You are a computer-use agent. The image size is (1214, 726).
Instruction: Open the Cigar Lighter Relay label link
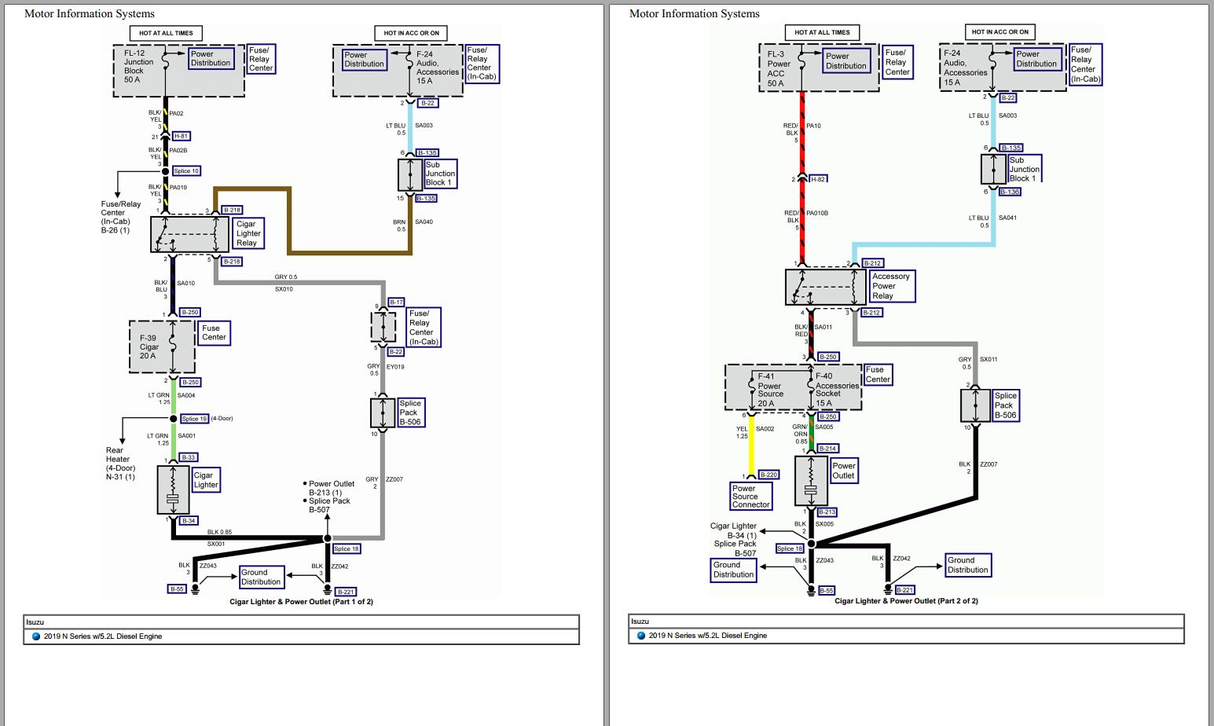click(x=247, y=234)
